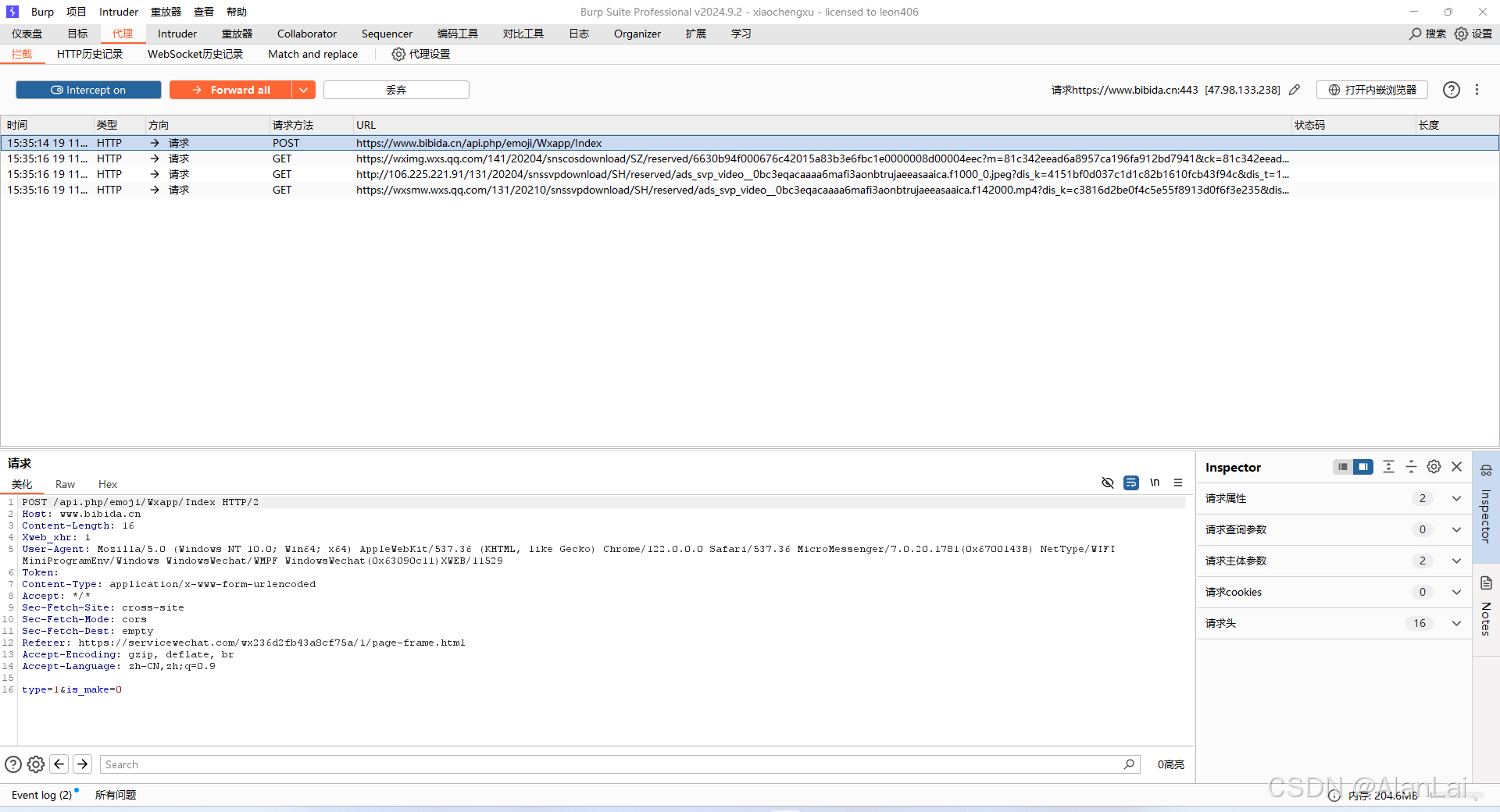This screenshot has width=1500, height=812.
Task: Open the three-dot options menu beside help
Action: (1477, 90)
